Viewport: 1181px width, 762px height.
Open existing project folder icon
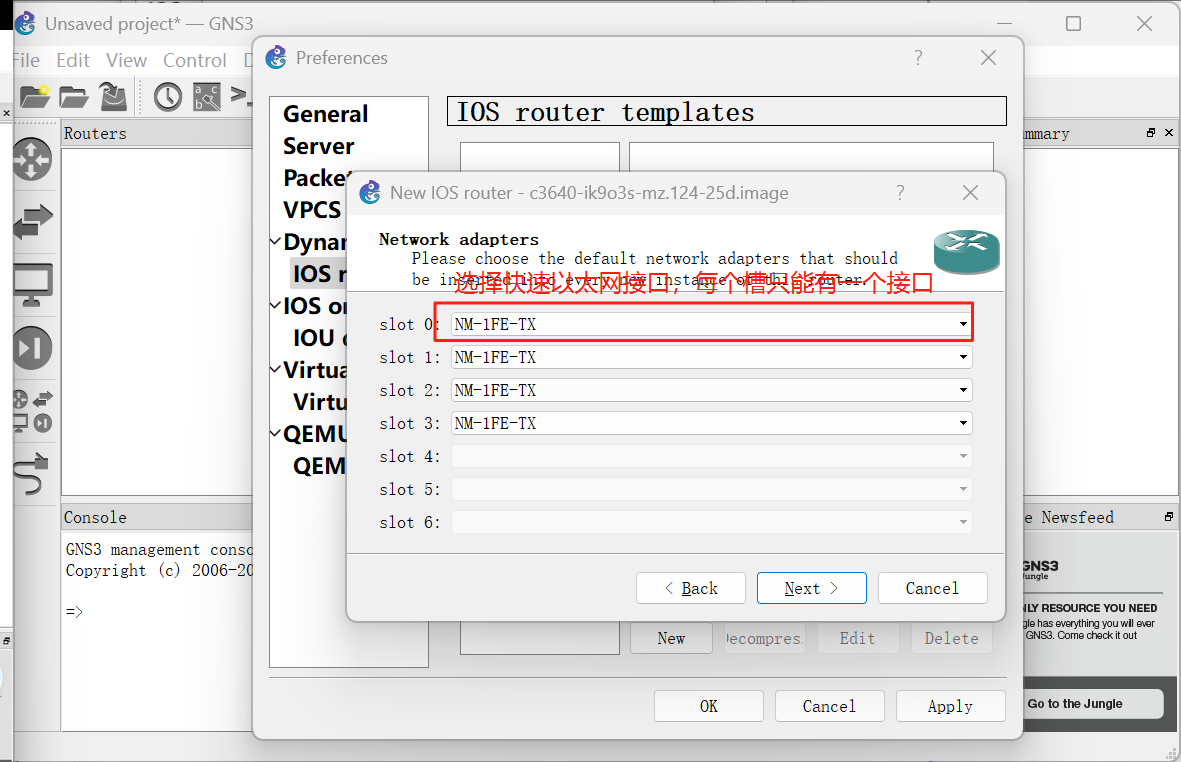click(x=74, y=96)
